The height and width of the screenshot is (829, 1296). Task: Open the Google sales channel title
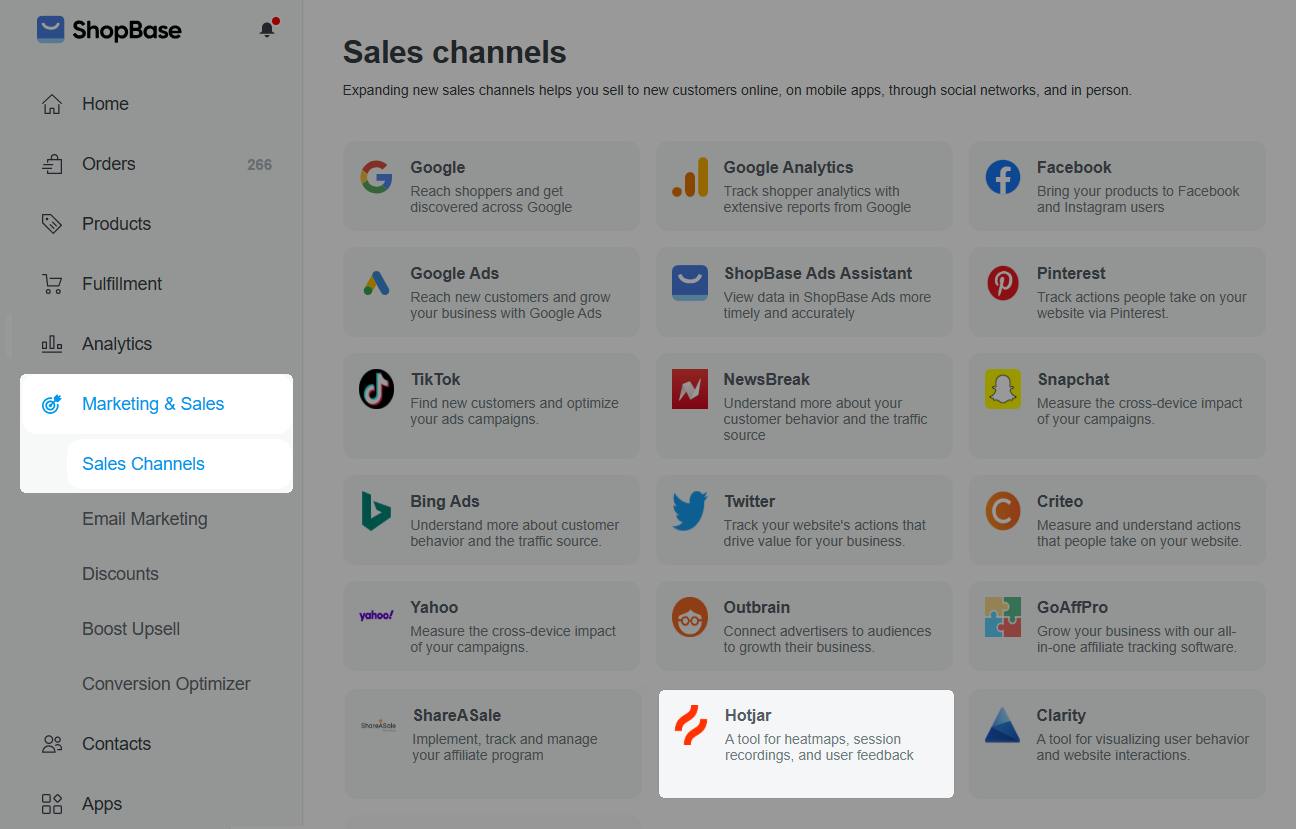point(437,168)
